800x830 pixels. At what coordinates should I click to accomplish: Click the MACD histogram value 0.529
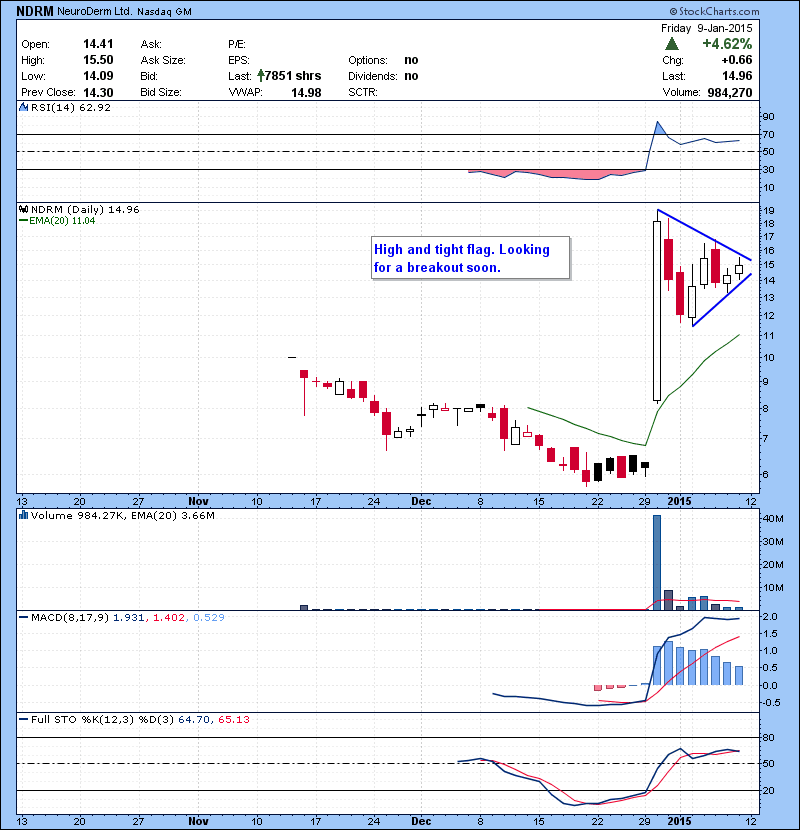209,617
